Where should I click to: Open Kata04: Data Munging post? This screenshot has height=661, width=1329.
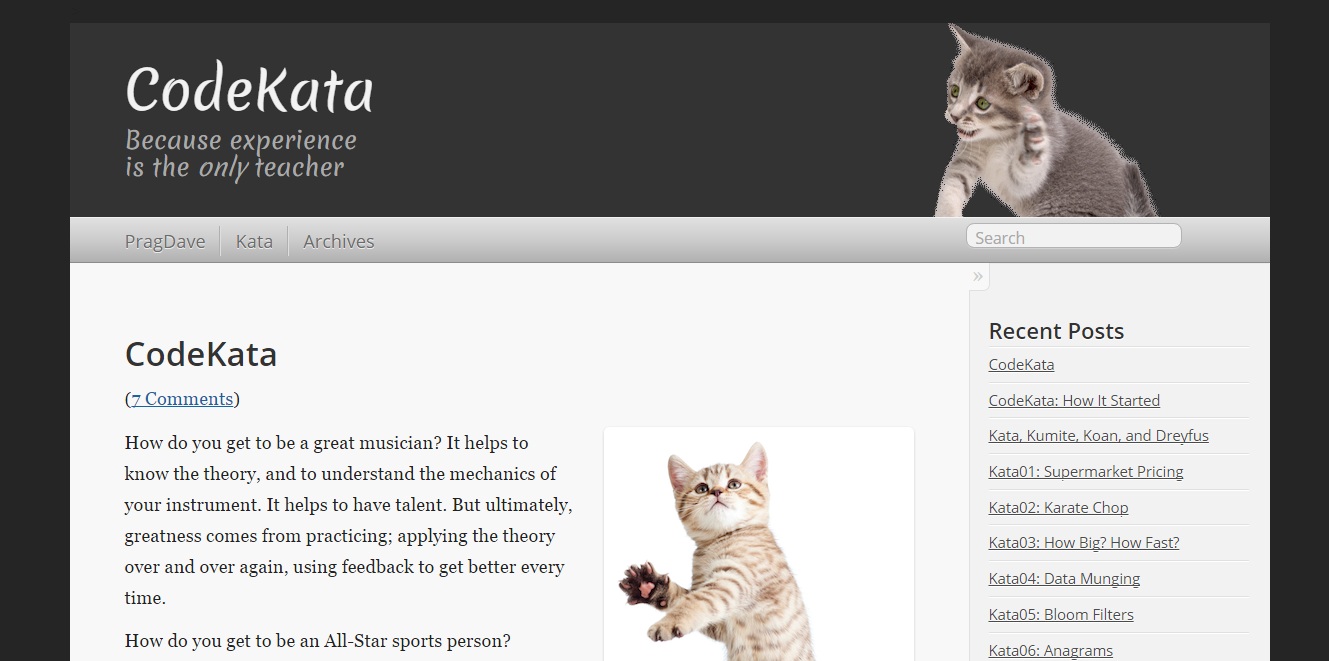[x=1064, y=579]
